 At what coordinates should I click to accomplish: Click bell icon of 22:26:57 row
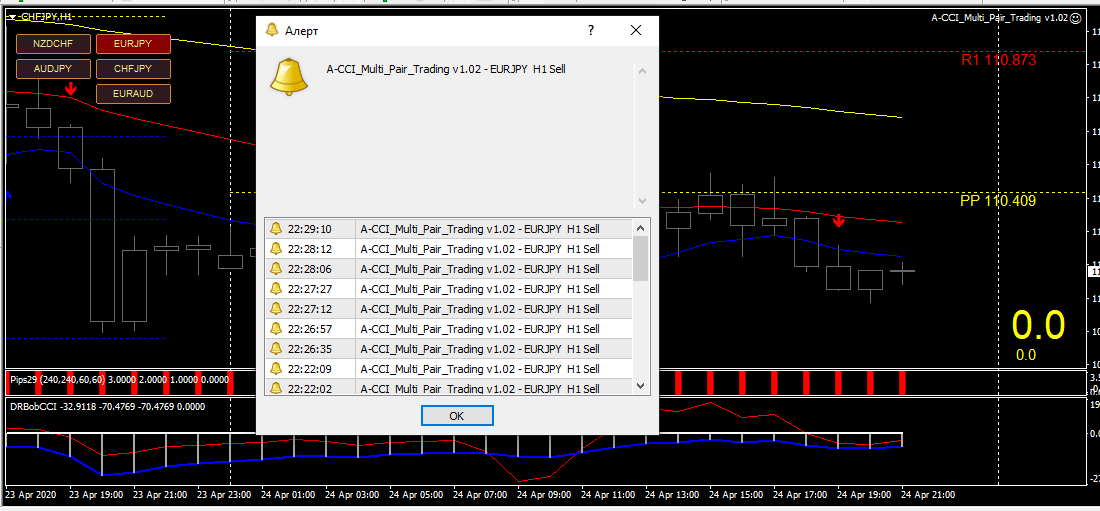click(x=276, y=328)
